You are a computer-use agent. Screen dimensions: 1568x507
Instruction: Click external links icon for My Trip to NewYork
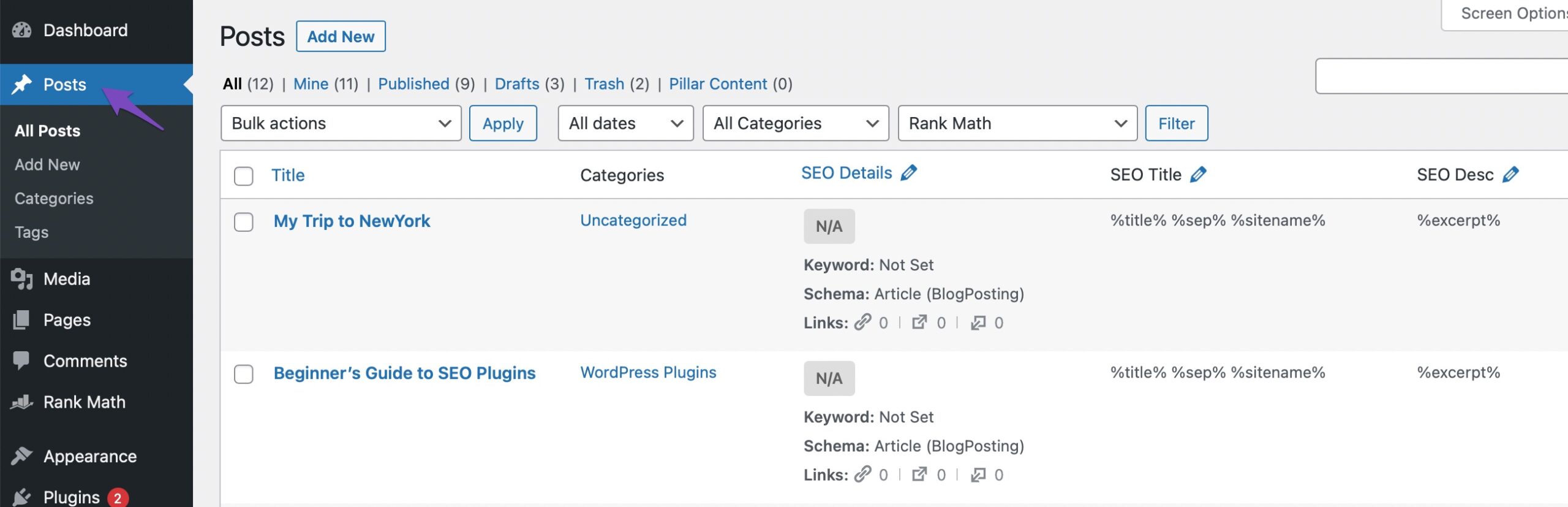point(919,322)
